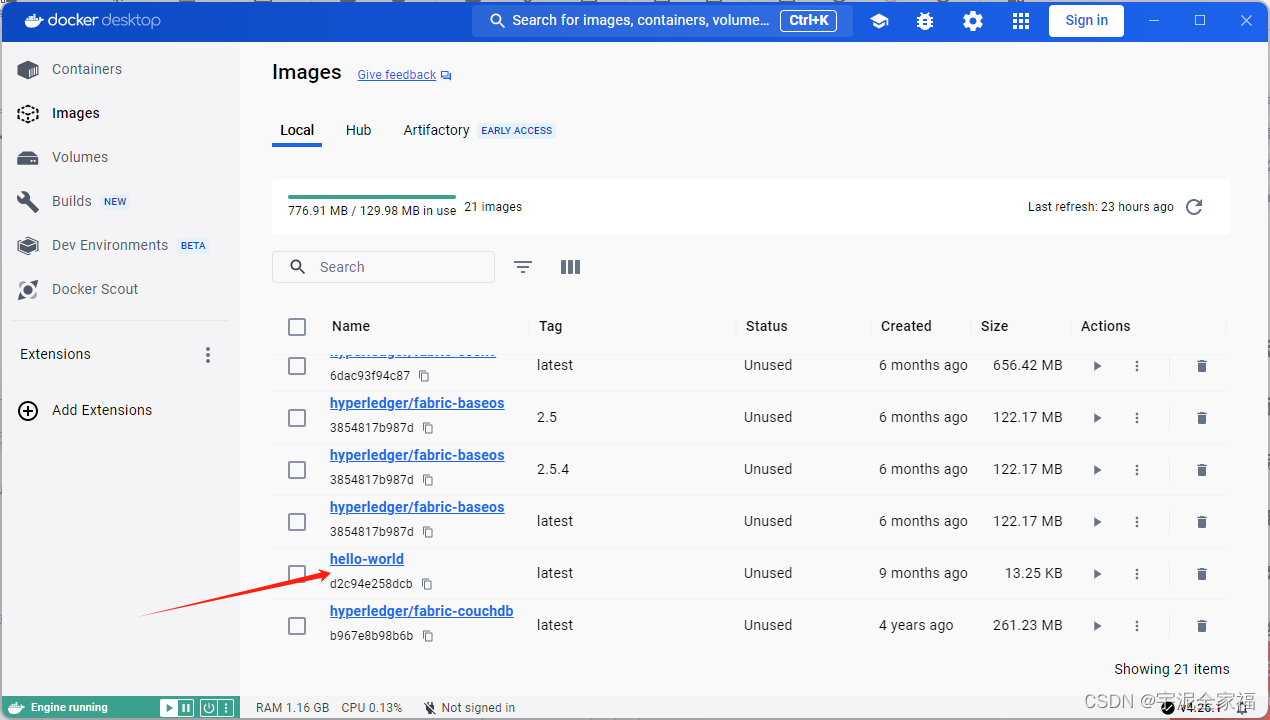Delete the hello-world image (trash icon)
This screenshot has height=720, width=1270.
tap(1201, 573)
